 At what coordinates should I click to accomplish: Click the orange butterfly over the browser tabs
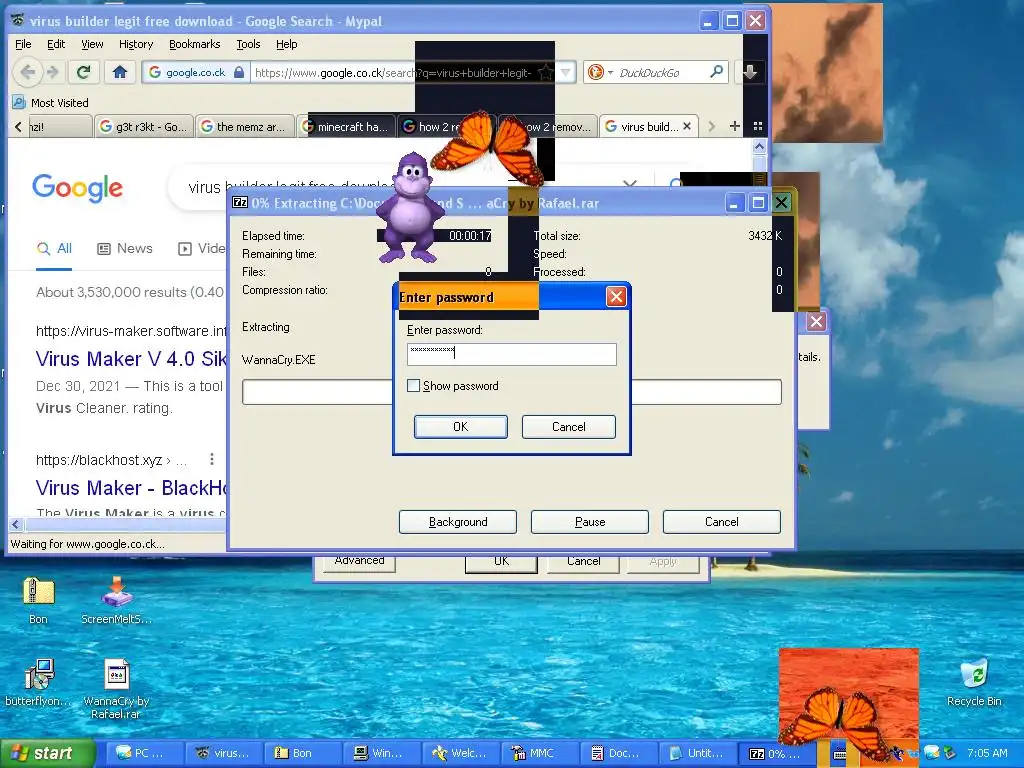pos(488,147)
